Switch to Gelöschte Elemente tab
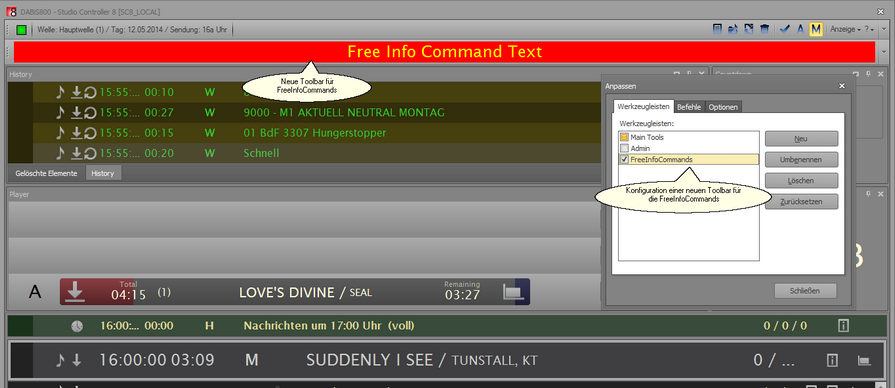 tap(47, 173)
